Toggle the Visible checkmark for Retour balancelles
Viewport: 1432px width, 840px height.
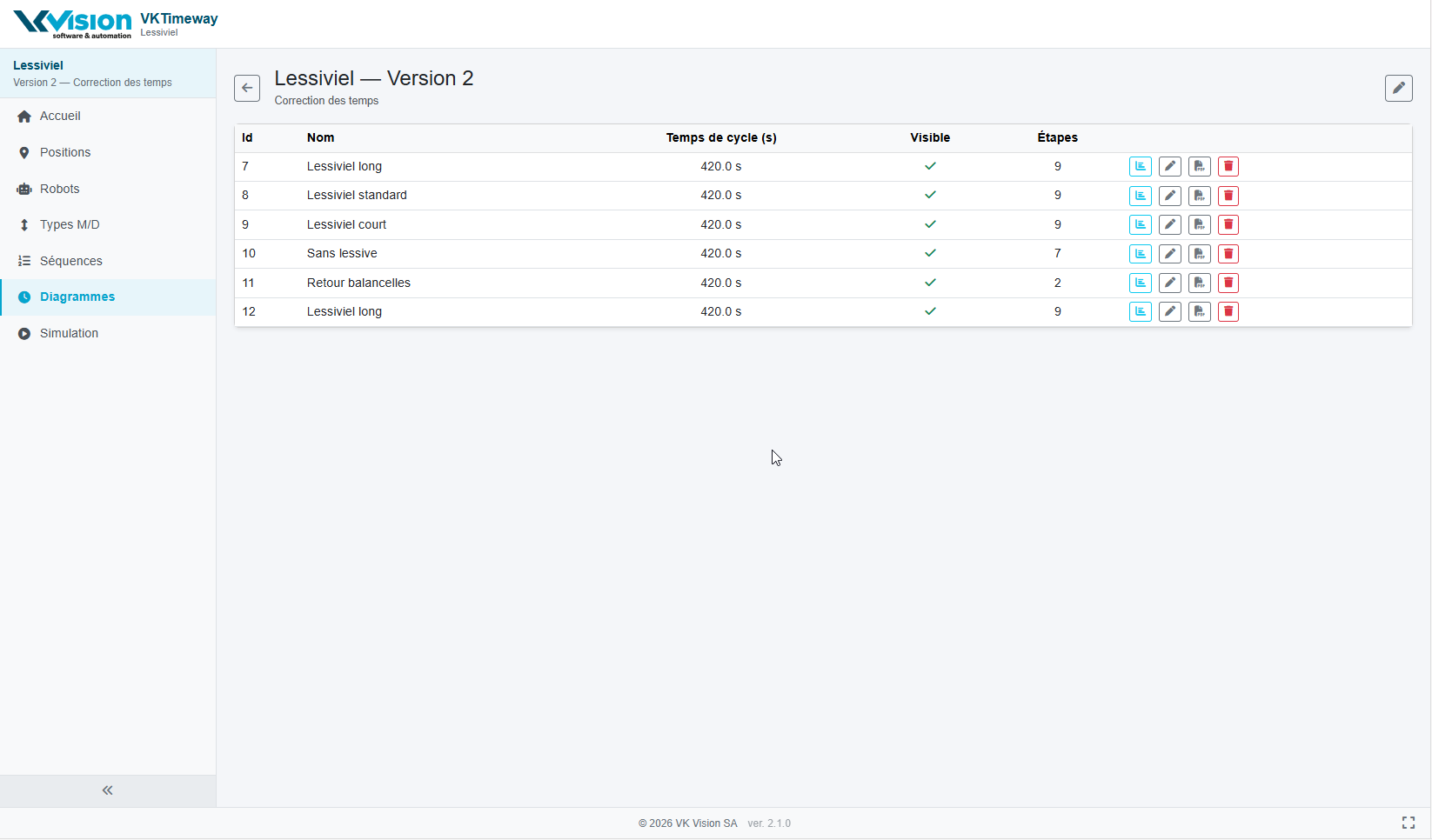click(x=930, y=283)
